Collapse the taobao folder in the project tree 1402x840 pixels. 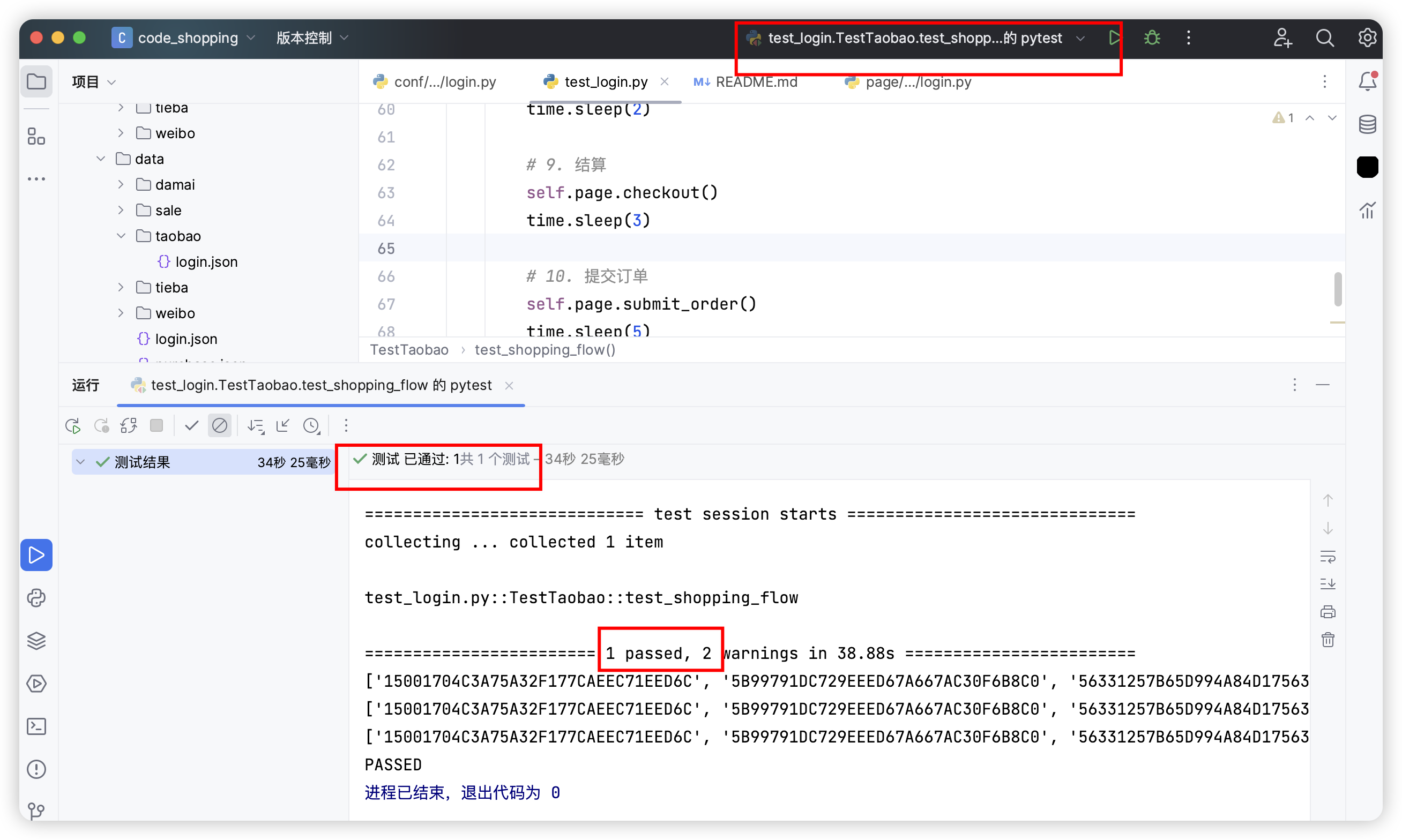coord(121,236)
